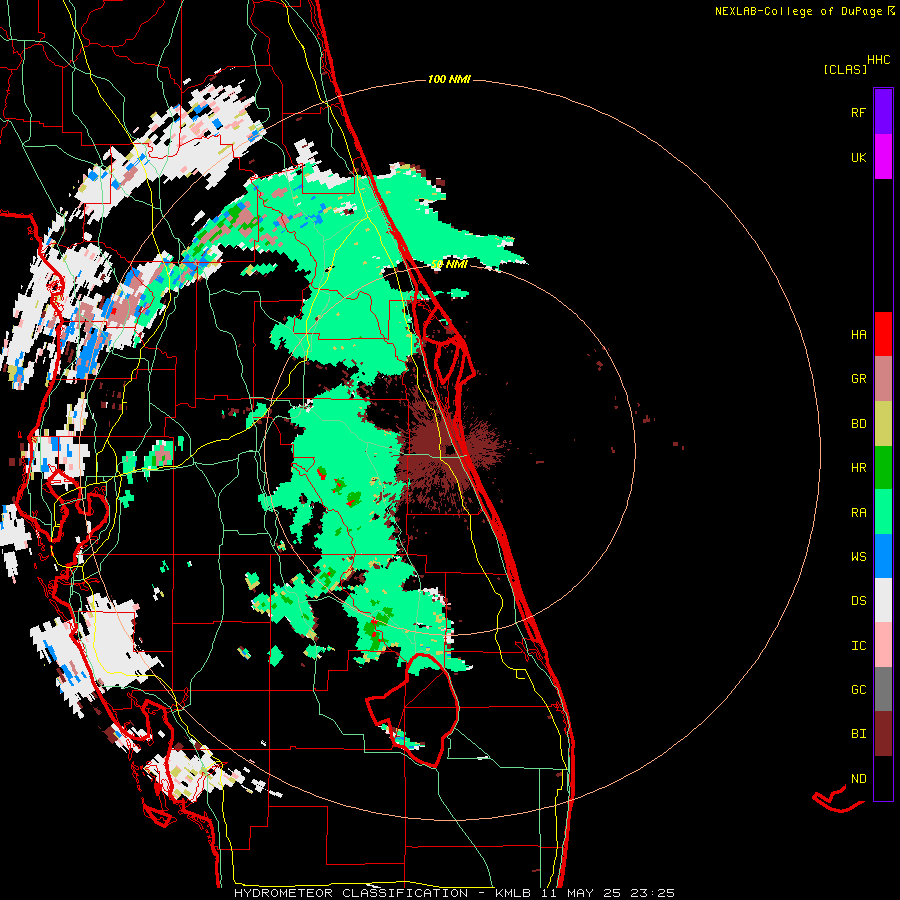Image resolution: width=900 pixels, height=900 pixels.
Task: Click the bright green RA rain swatch
Action: pyautogui.click(x=883, y=512)
